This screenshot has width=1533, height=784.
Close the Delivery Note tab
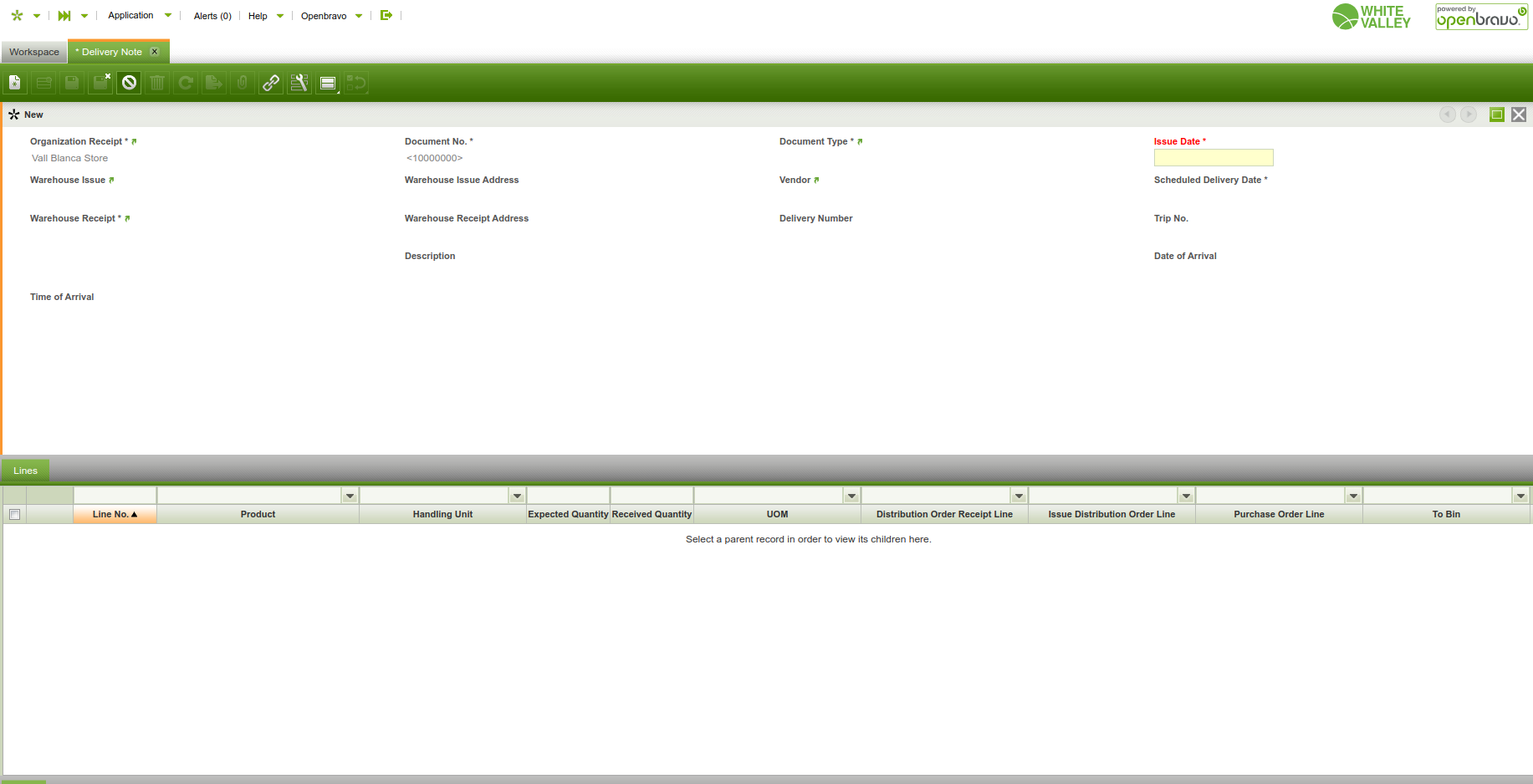[155, 52]
